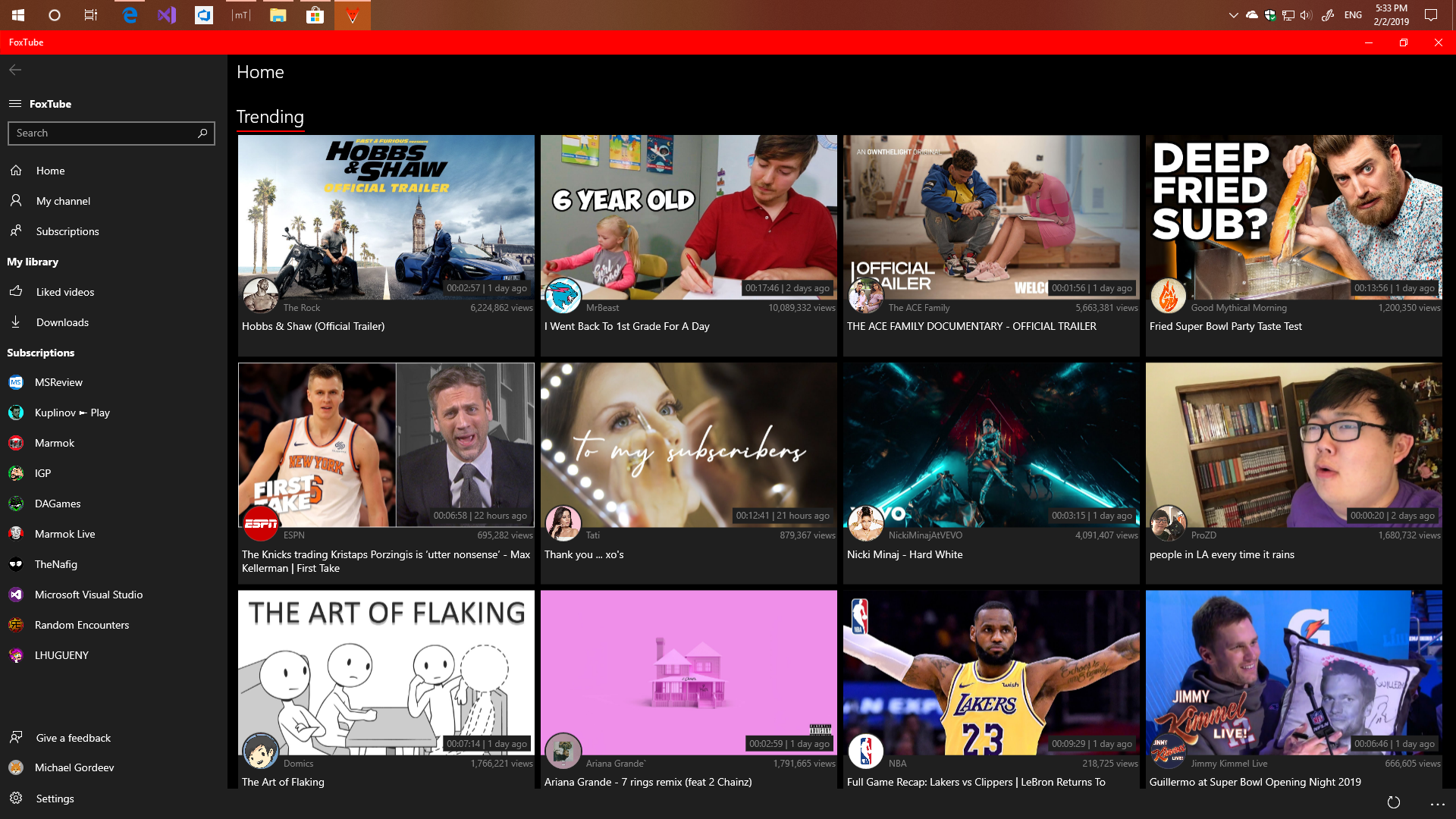Open the Downloads page
The image size is (1456, 819).
62,322
